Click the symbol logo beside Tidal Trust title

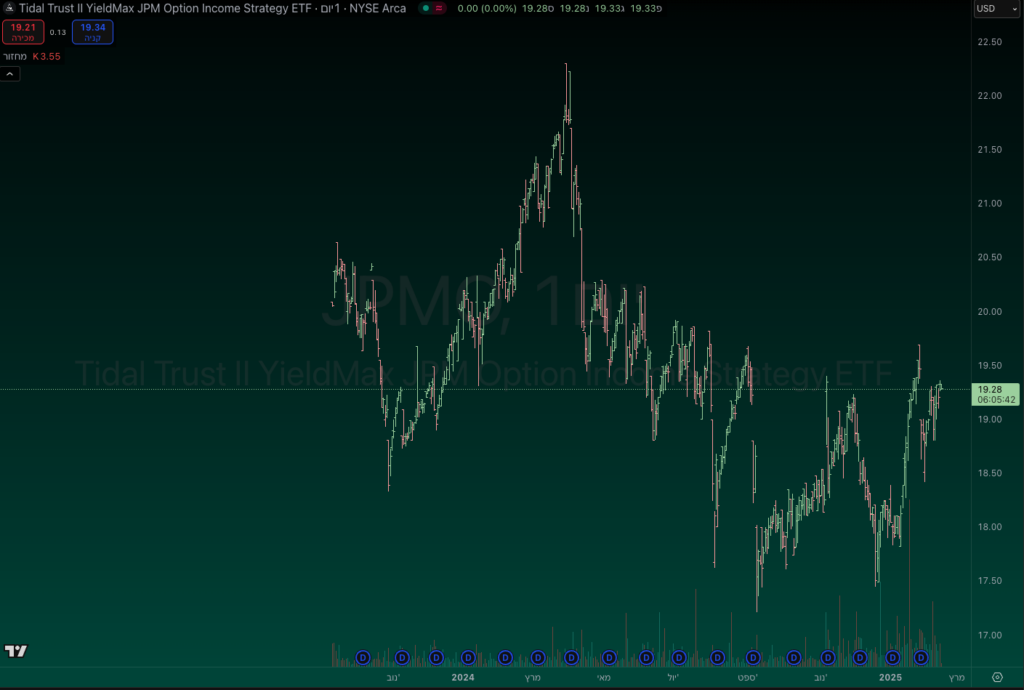[10, 8]
